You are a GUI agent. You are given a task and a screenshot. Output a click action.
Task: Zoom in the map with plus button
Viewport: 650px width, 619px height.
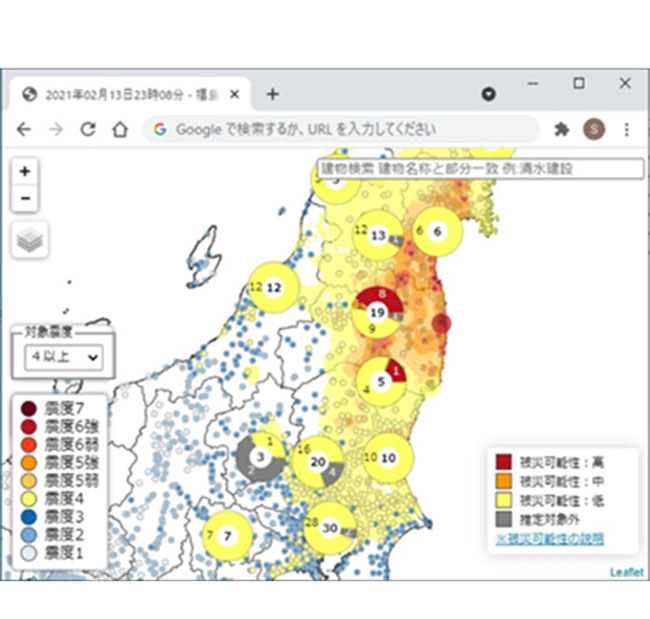point(25,171)
